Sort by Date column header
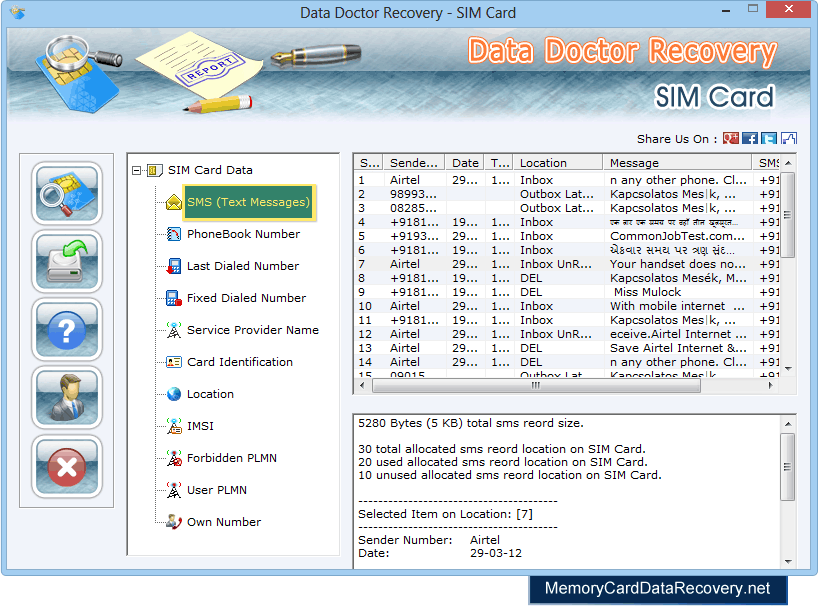 point(464,163)
